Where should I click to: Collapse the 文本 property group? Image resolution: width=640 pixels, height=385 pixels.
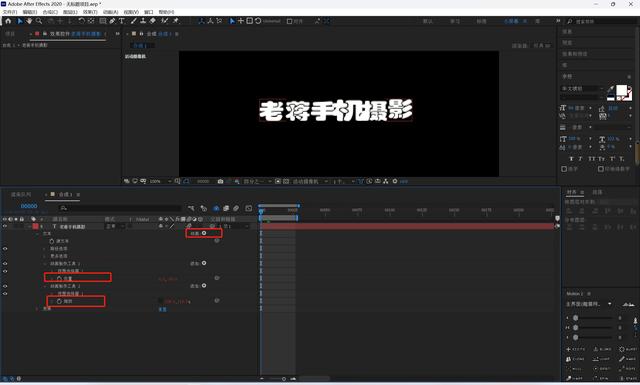(37, 234)
